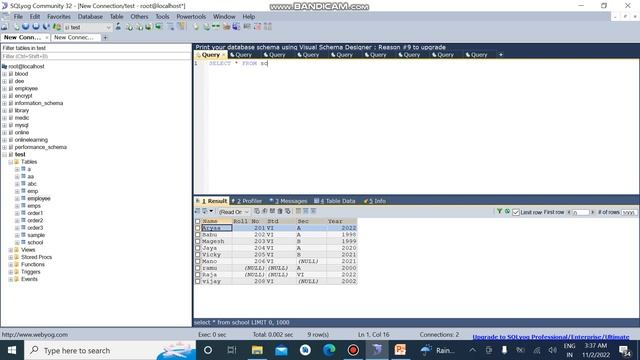Click the Insert new row icon in the result toolbar
The height and width of the screenshot is (360, 640).
point(257,211)
